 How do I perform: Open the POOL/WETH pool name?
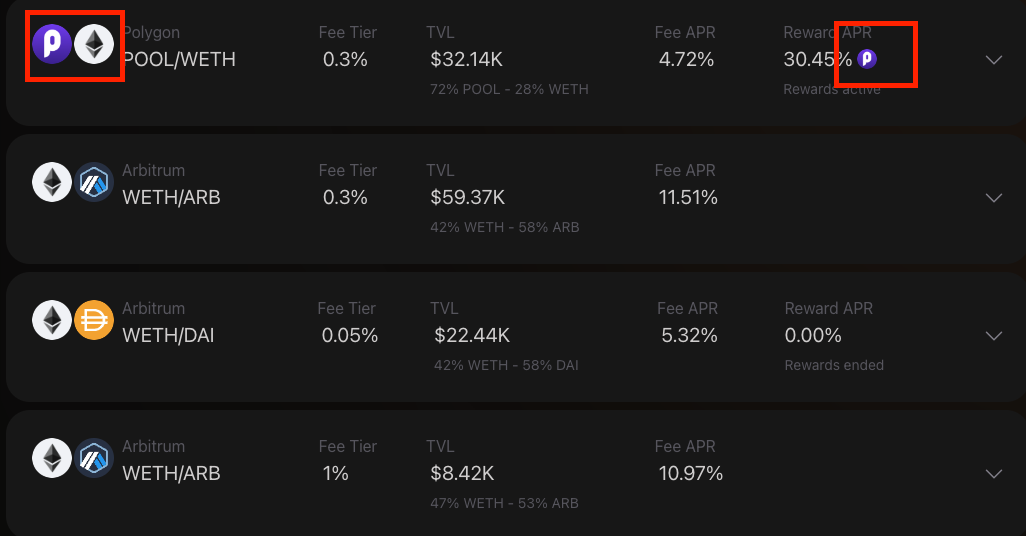[x=179, y=59]
